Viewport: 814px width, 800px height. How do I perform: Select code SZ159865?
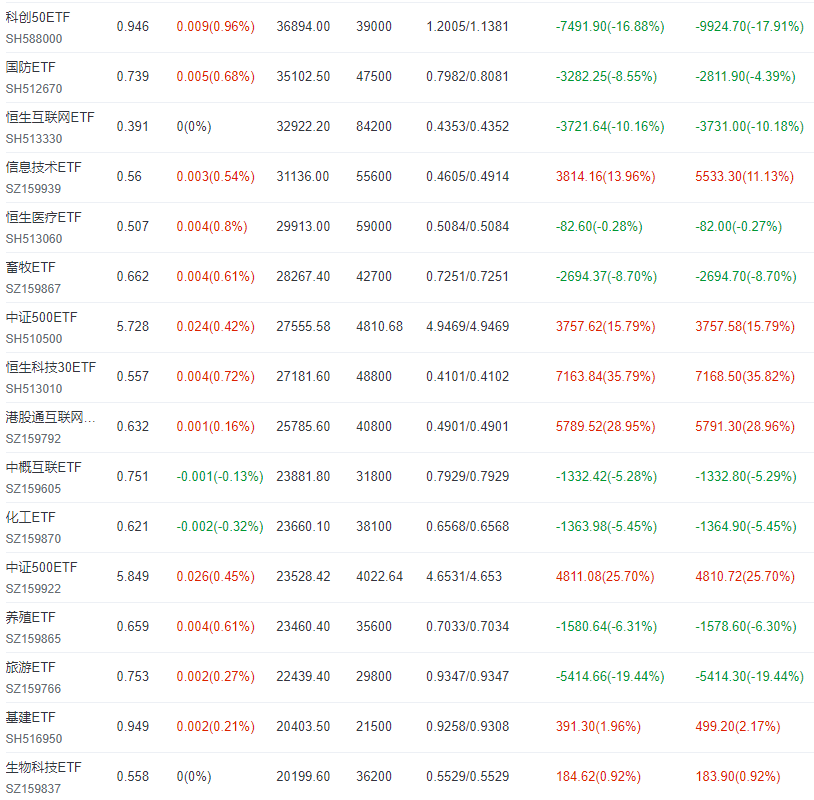tap(33, 639)
